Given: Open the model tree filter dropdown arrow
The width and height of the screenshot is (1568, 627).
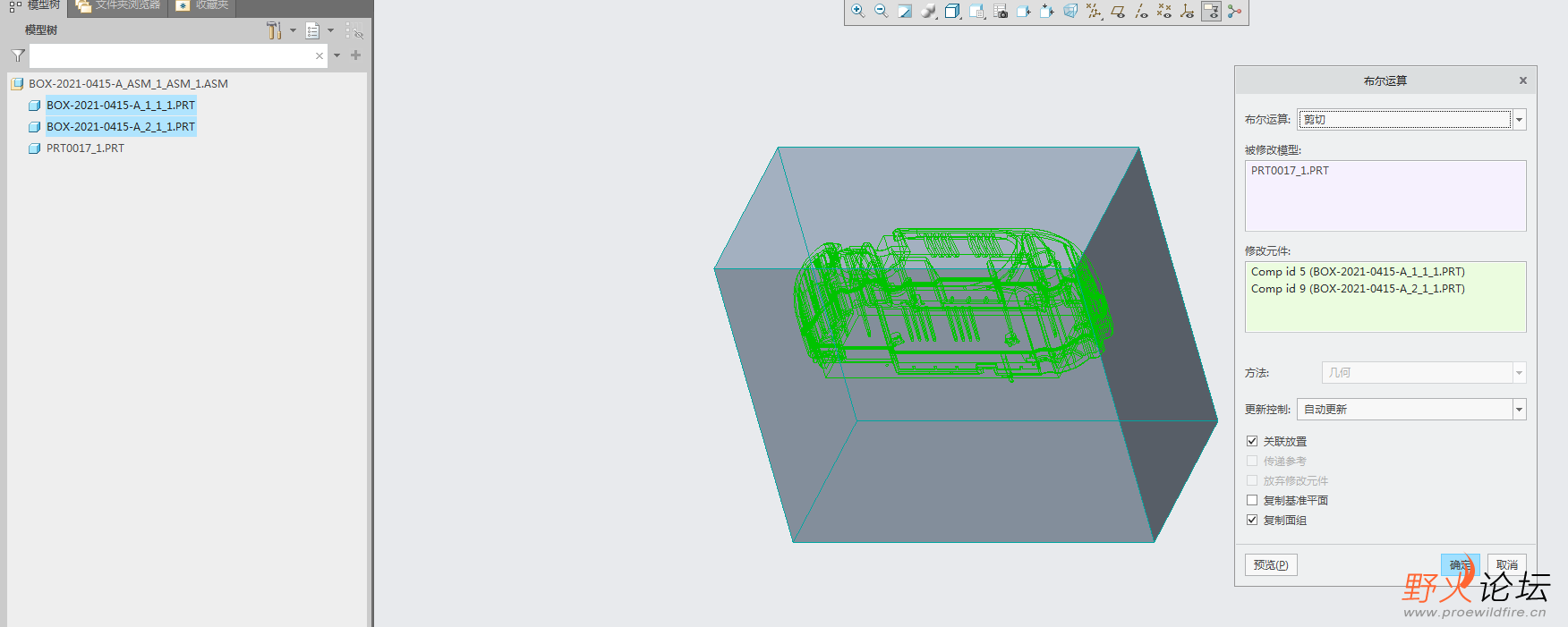Looking at the screenshot, I should 337,55.
